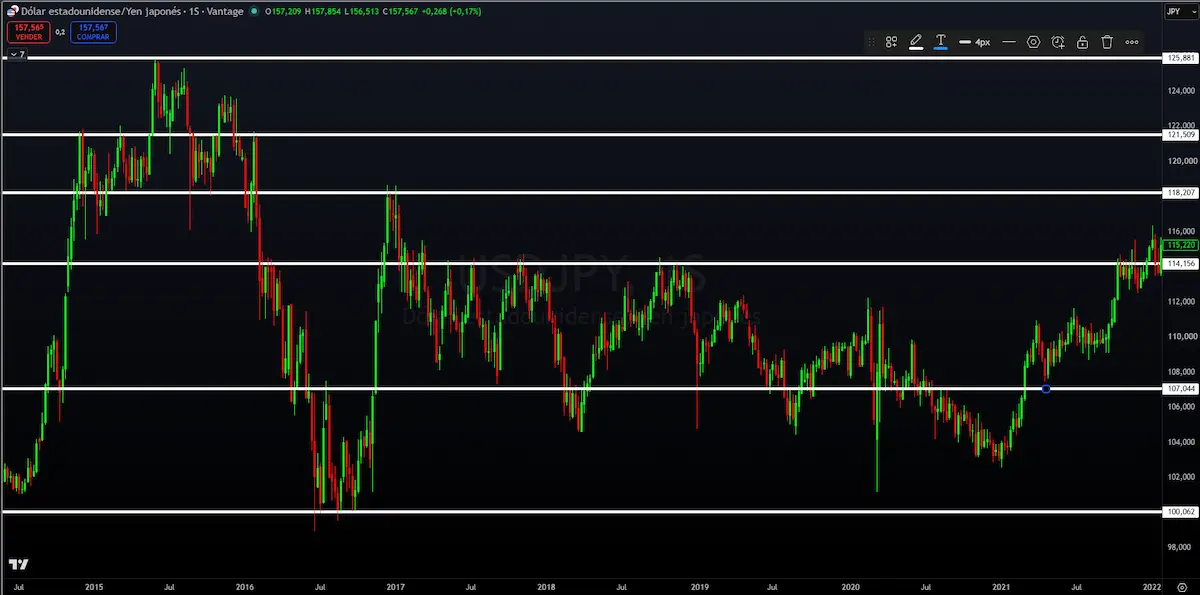Open drawing settings hexagon icon
This screenshot has width=1200, height=595.
pyautogui.click(x=1034, y=42)
